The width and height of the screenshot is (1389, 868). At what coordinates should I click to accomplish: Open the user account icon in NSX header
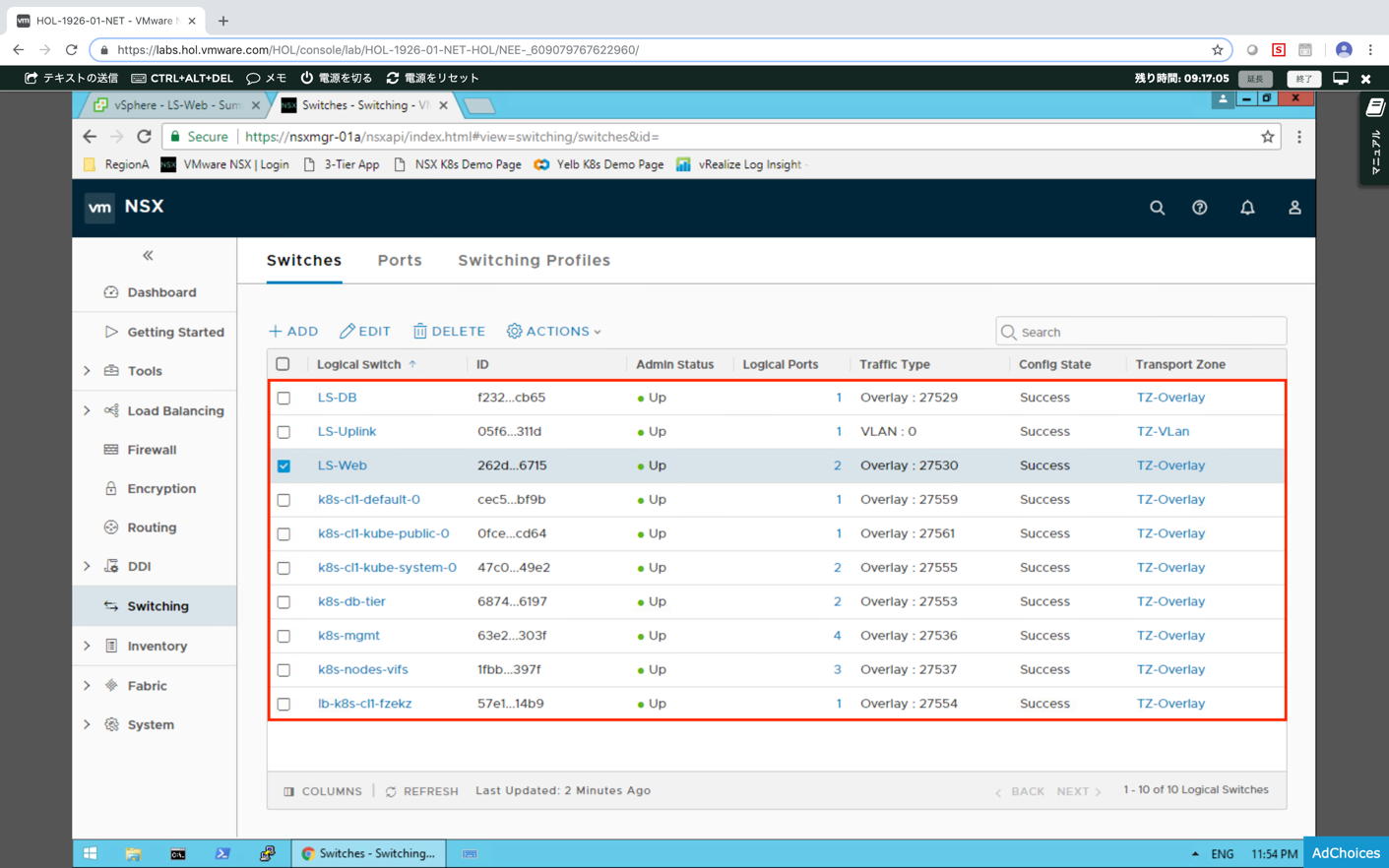click(1294, 208)
